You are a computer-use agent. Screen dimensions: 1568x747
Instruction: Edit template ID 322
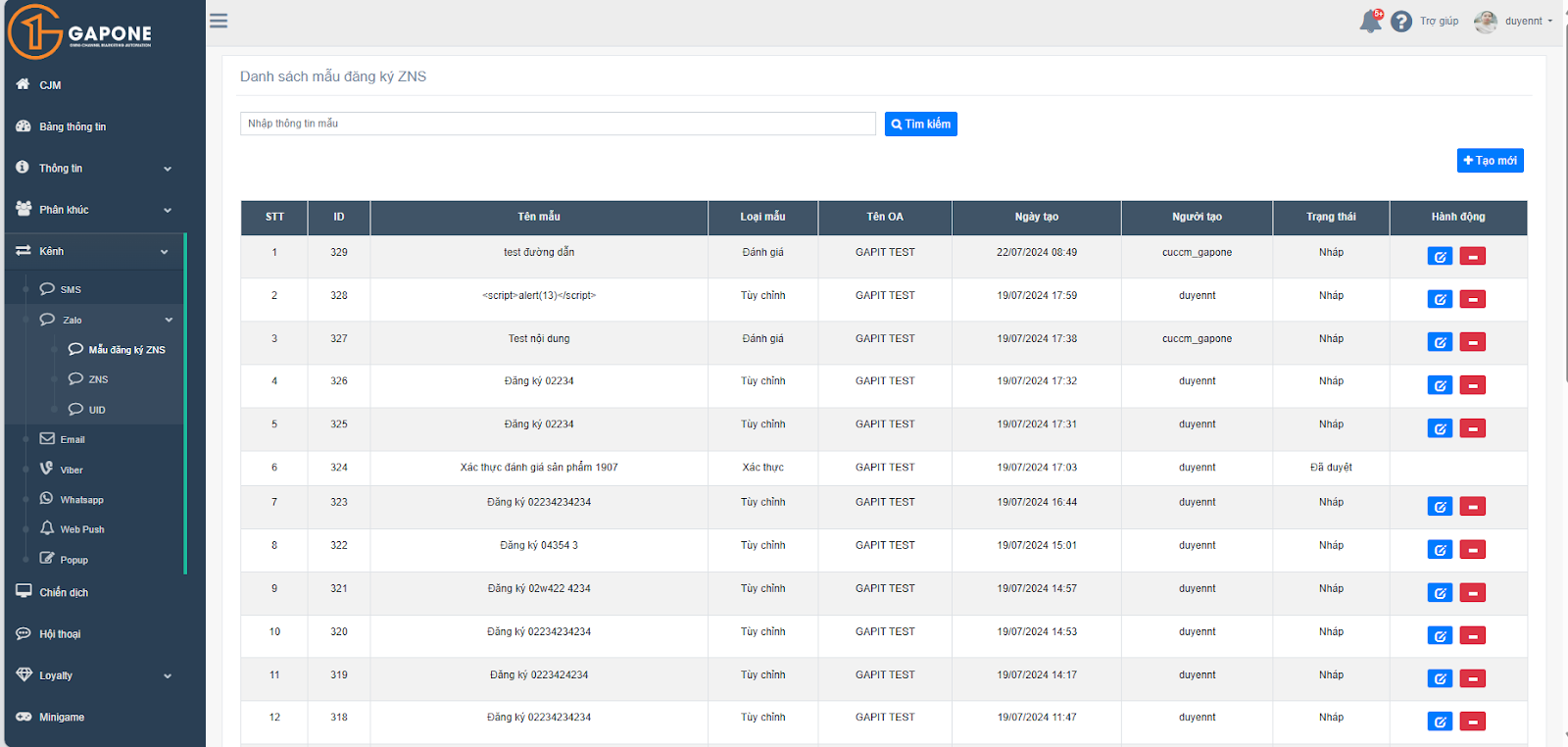(x=1440, y=550)
